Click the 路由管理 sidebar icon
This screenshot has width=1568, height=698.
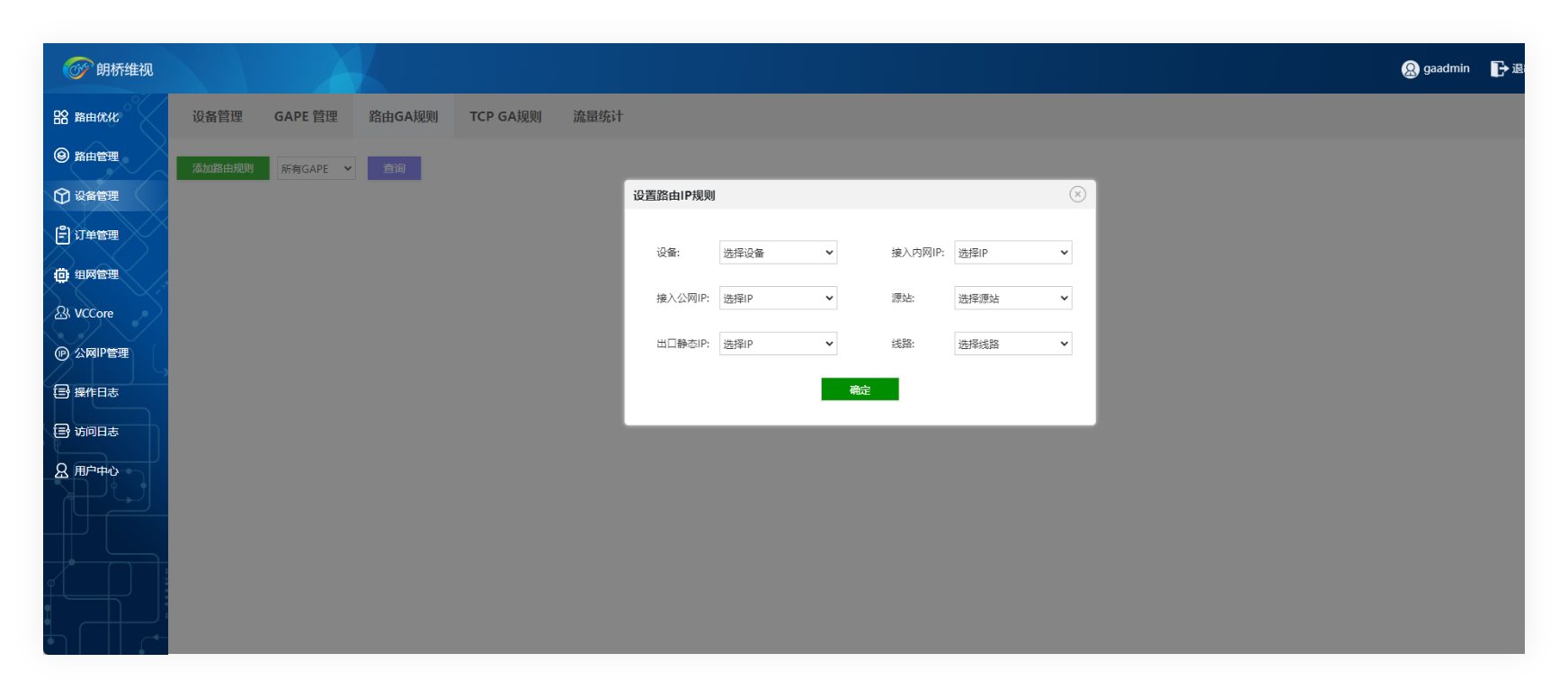pos(61,156)
